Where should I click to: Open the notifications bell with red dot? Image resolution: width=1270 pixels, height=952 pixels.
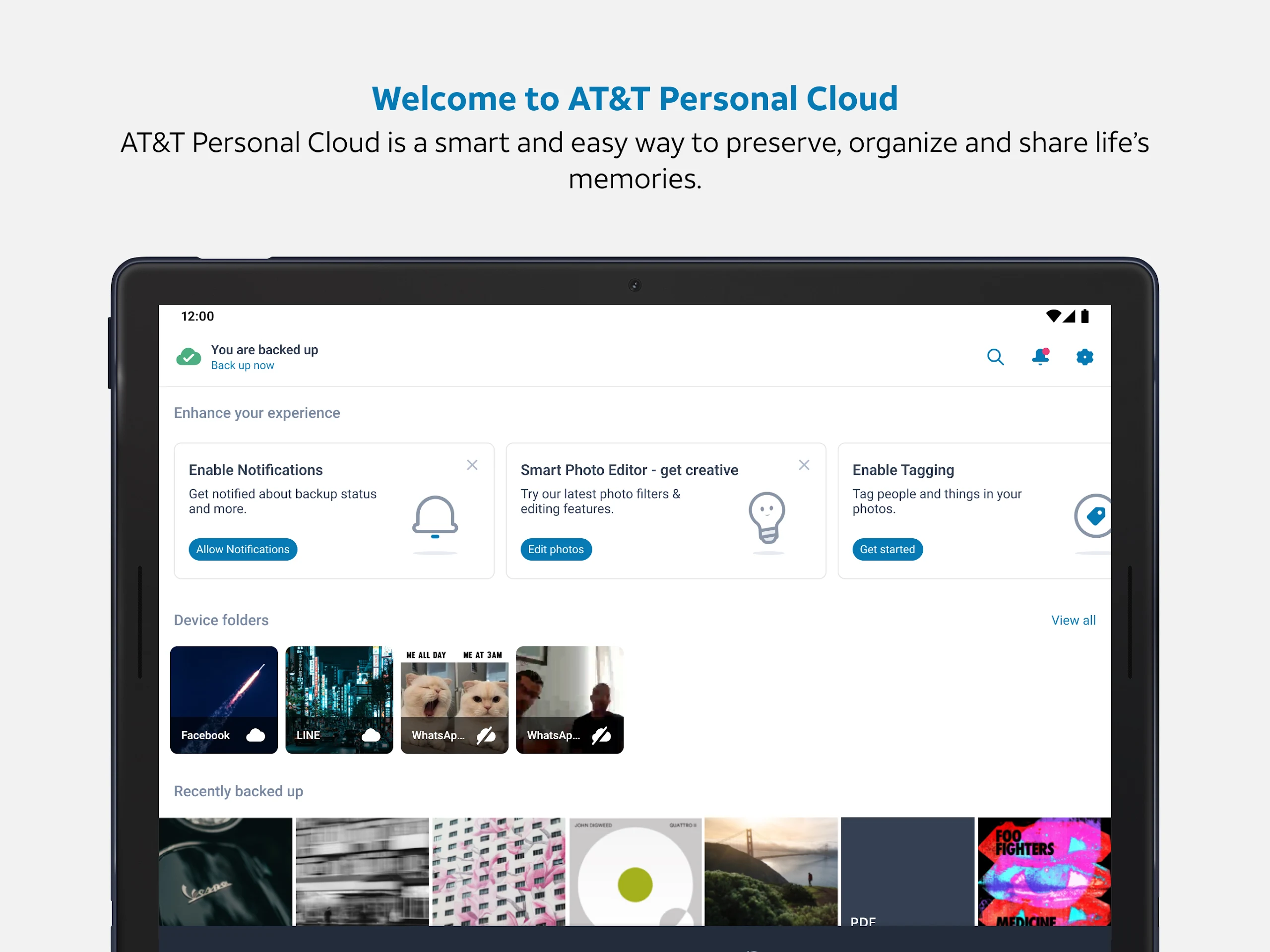[1040, 357]
